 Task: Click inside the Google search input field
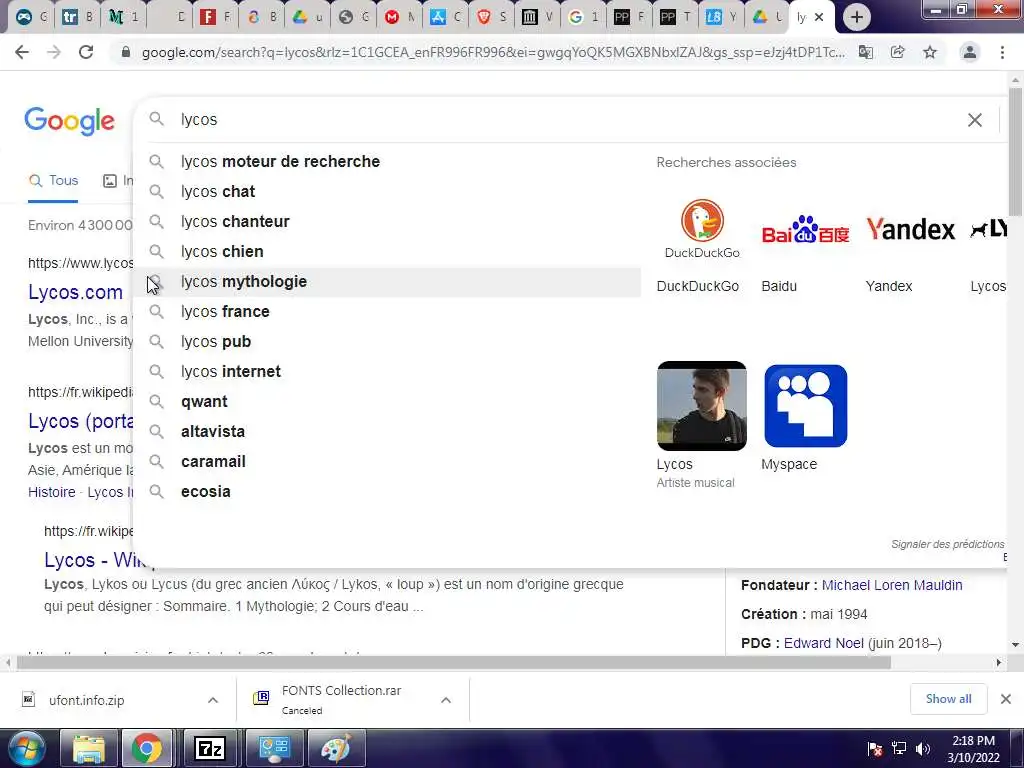[x=568, y=120]
